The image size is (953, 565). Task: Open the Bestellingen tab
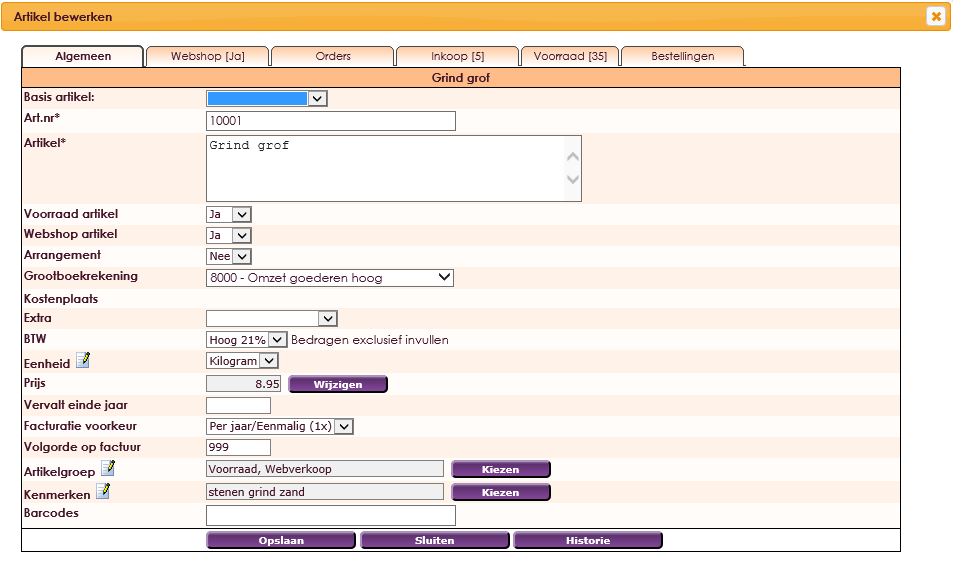(683, 56)
